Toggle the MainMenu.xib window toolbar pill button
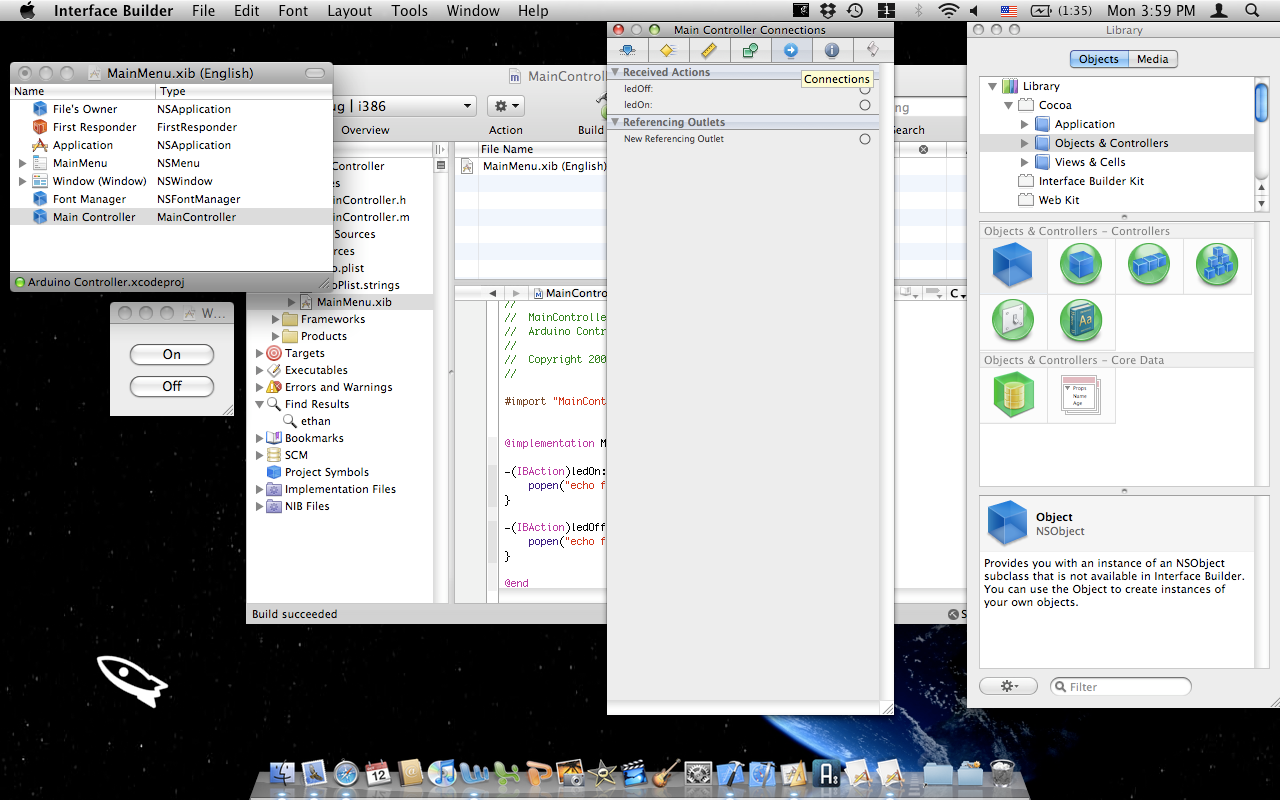The image size is (1280, 800). tap(315, 73)
